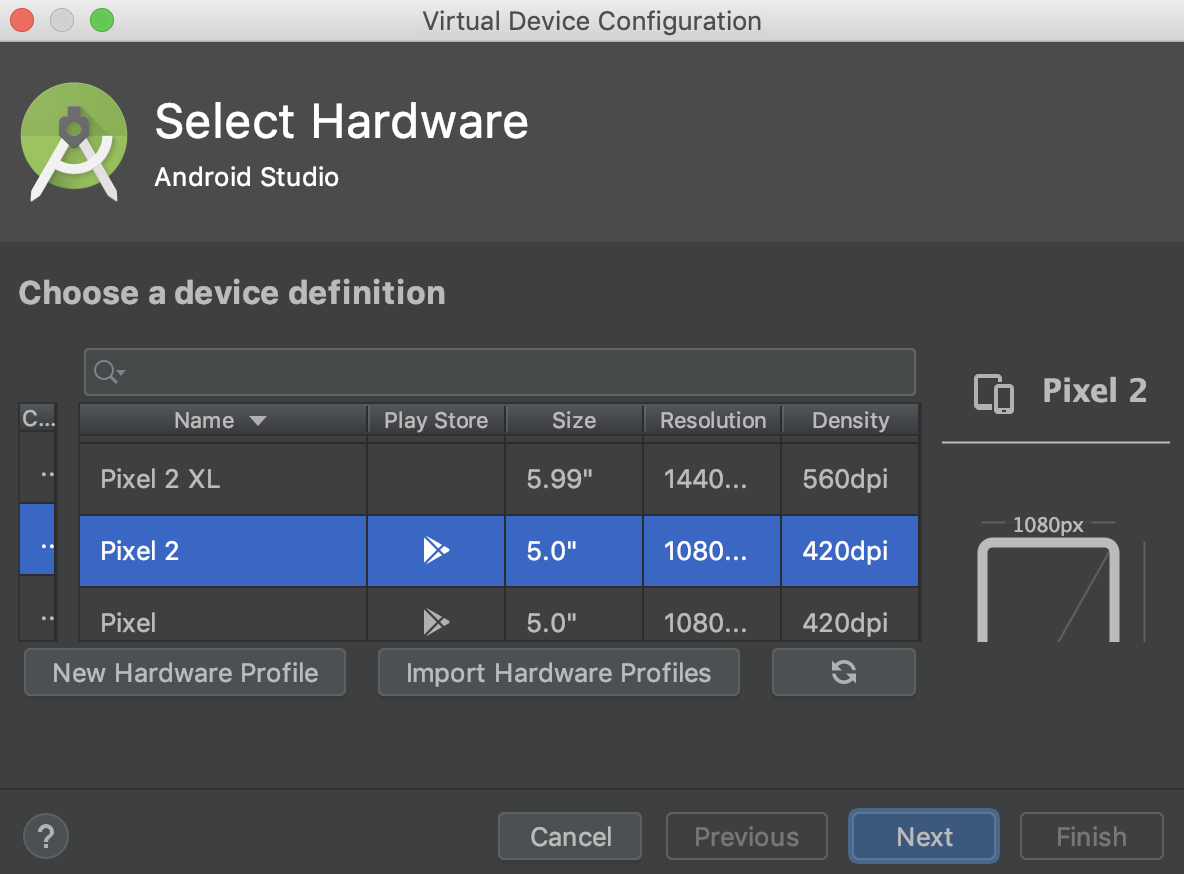Click the Resolution column header
1184x874 pixels.
pos(713,420)
